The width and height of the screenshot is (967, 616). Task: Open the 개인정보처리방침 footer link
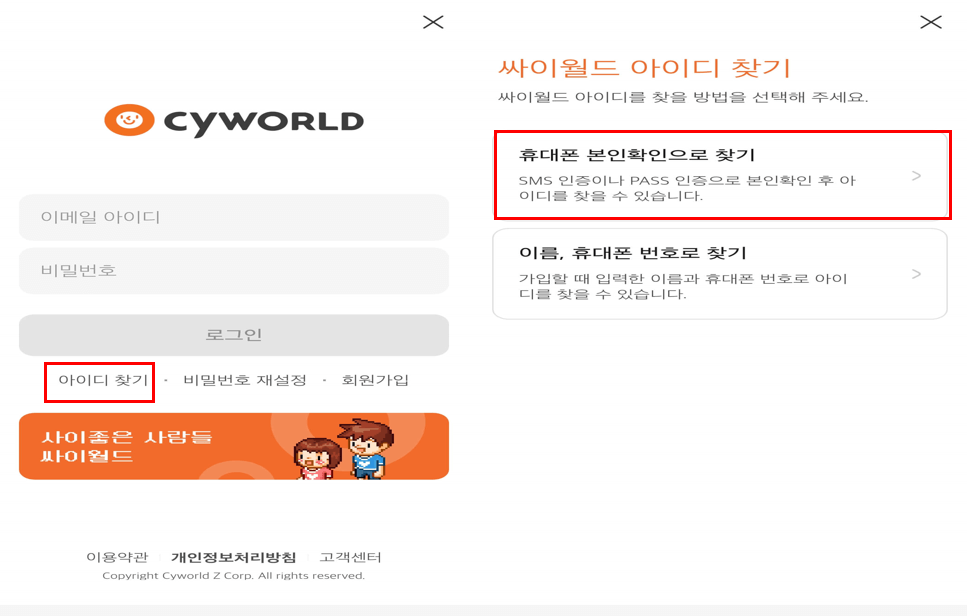[x=234, y=557]
